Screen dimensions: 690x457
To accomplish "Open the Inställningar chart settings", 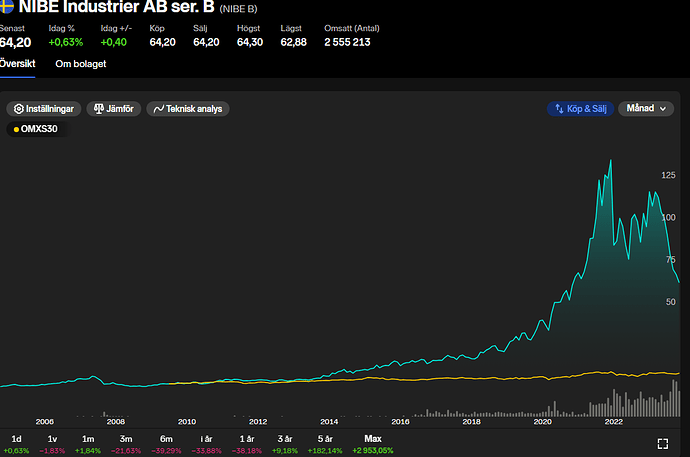I will coord(42,108).
